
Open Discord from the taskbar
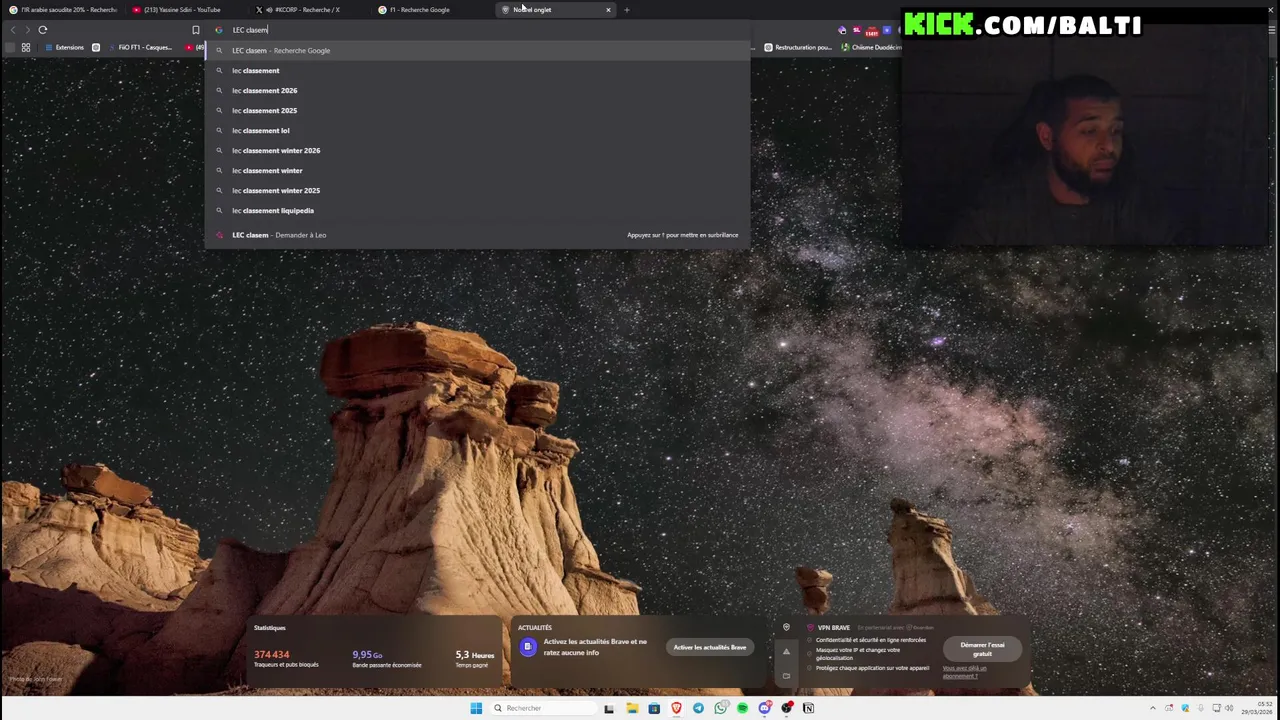pos(764,708)
